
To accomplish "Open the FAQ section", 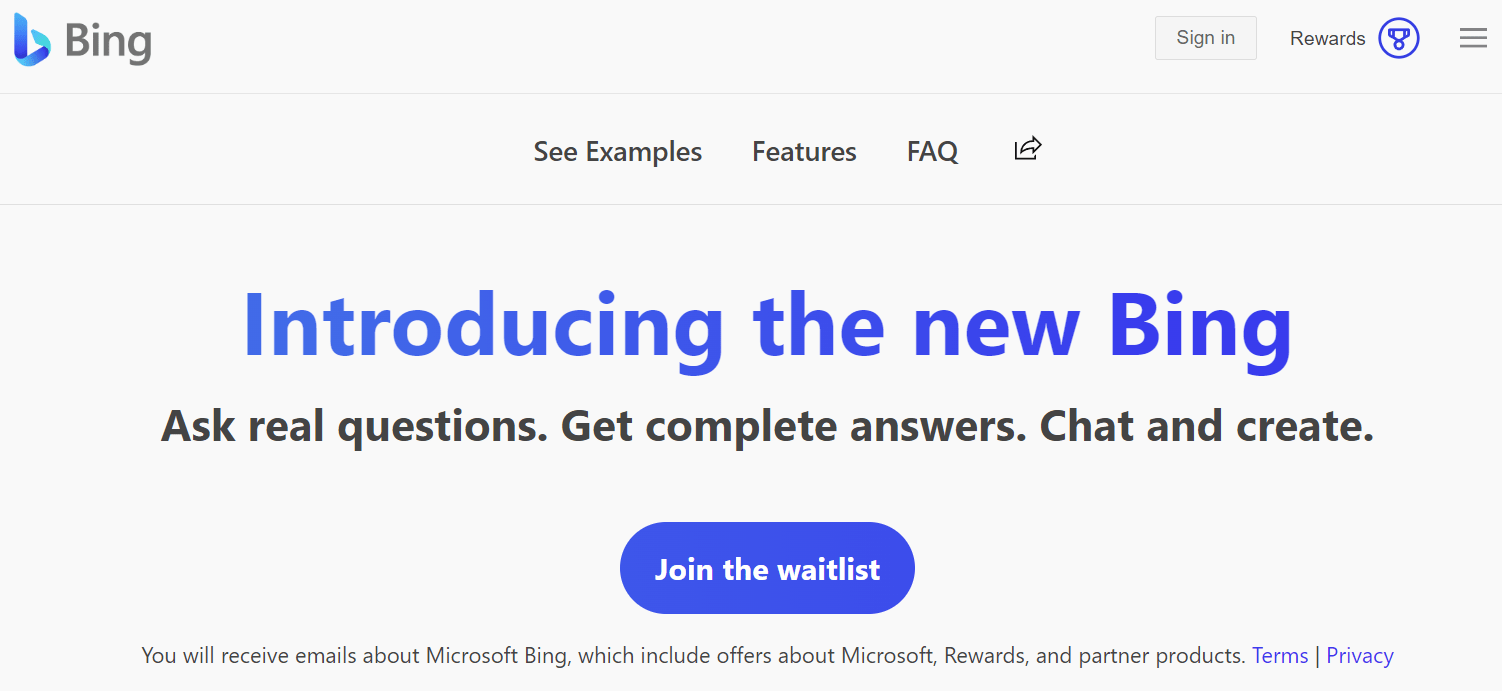I will tap(931, 151).
